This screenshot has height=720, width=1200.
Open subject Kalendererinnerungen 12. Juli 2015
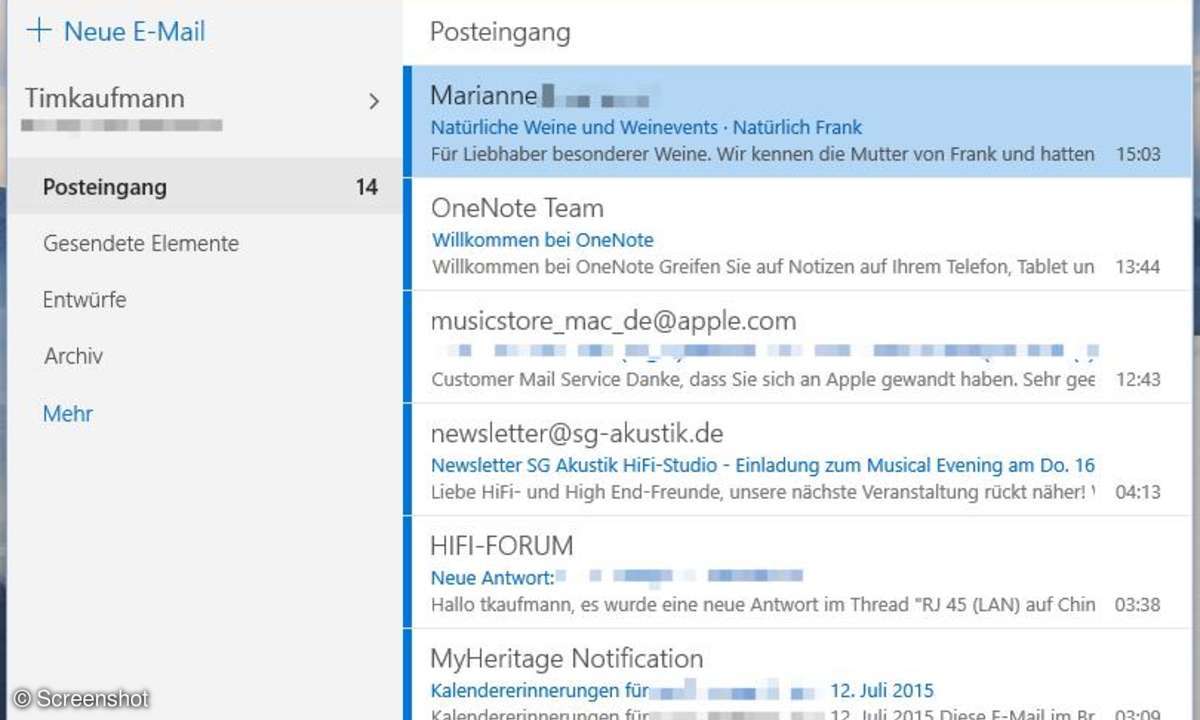(x=682, y=690)
